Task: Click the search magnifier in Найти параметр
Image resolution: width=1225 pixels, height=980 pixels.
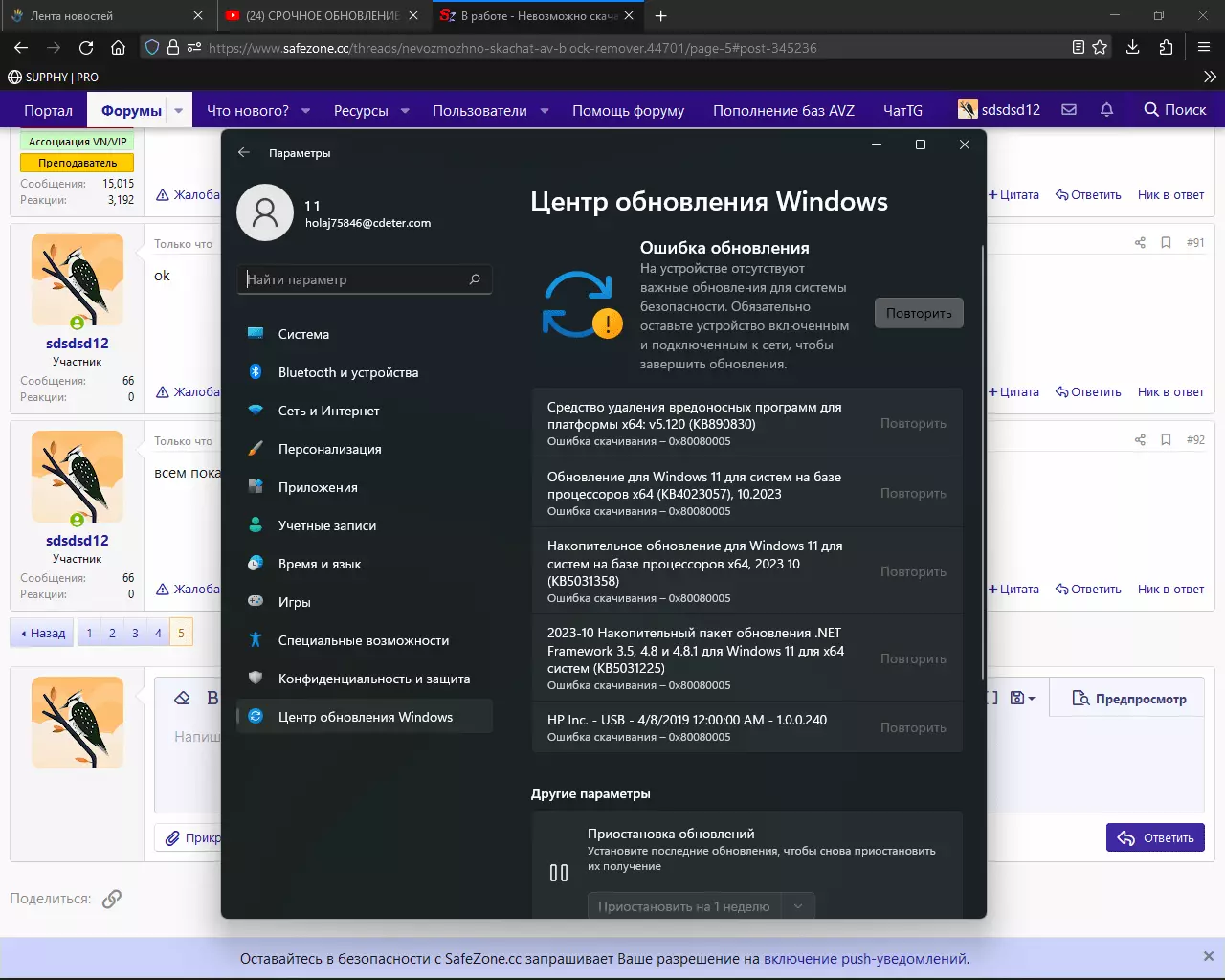Action: 475,279
